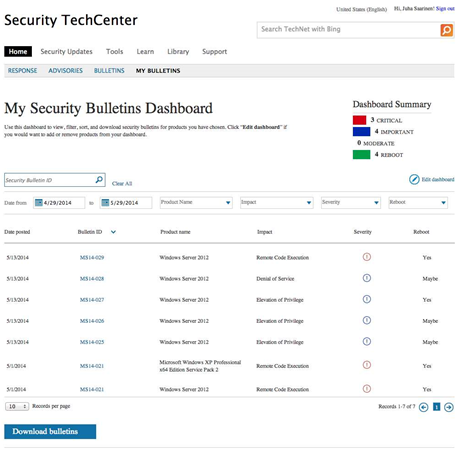
Task: Go to the ADVISORIES sub-tab
Action: tap(66, 71)
